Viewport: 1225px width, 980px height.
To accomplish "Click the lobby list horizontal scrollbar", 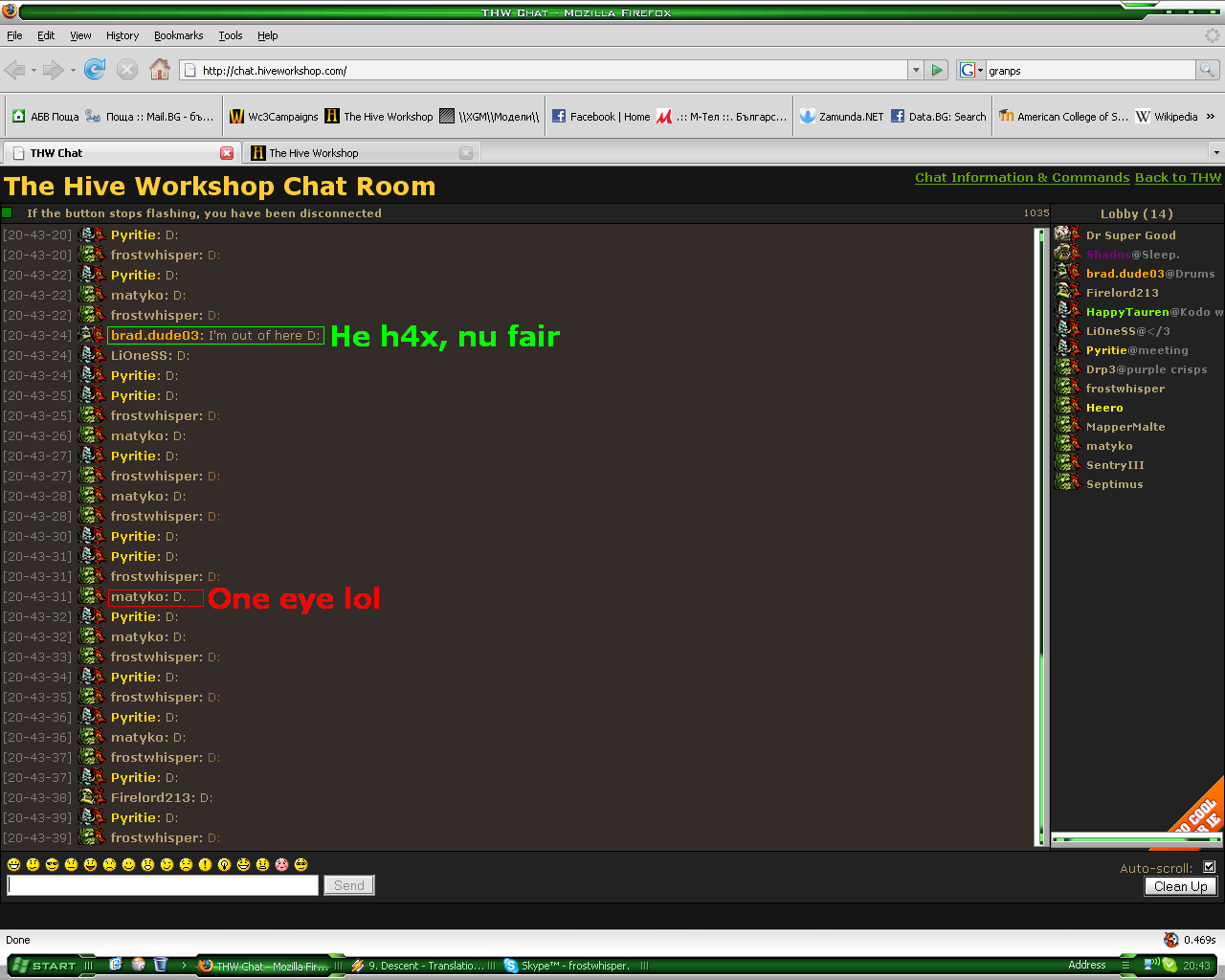I will pos(1136,839).
